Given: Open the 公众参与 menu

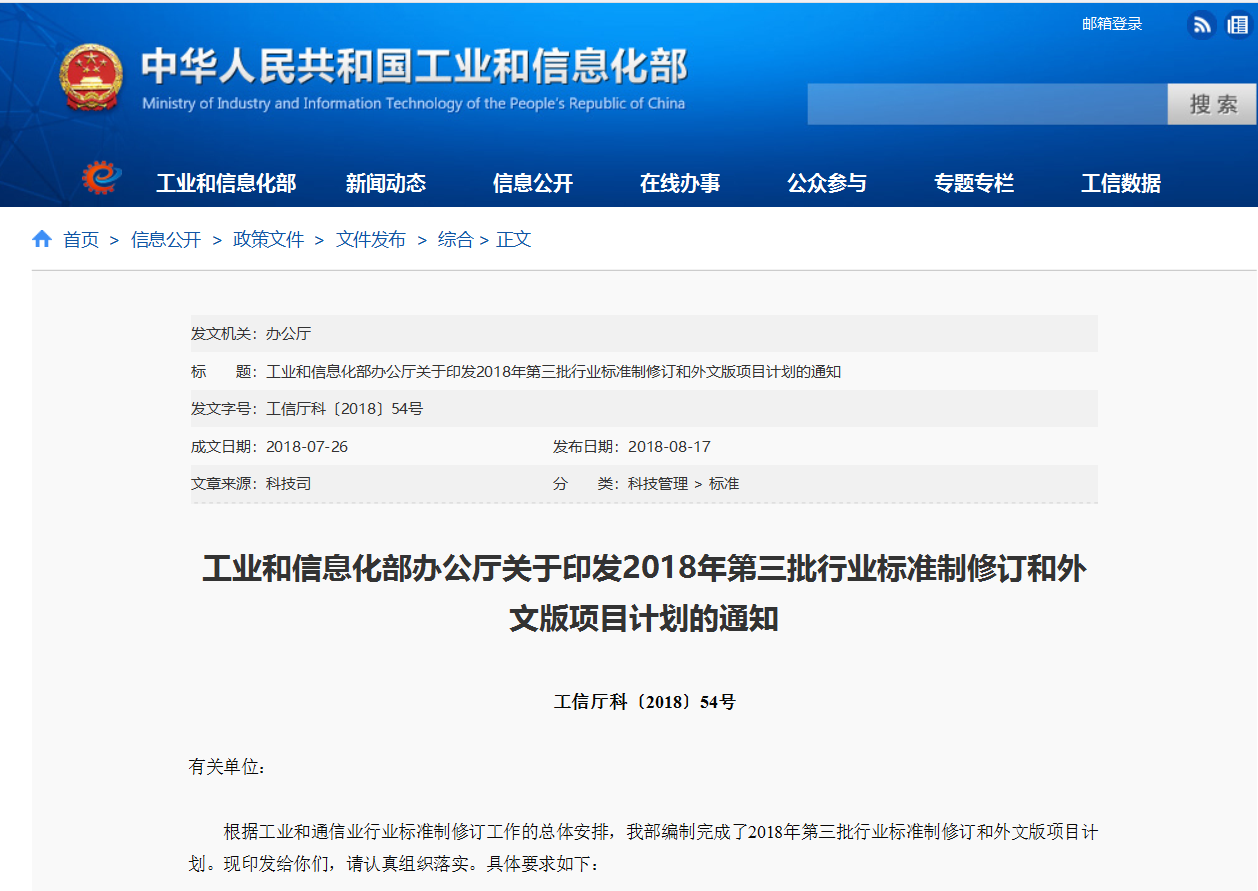Looking at the screenshot, I should point(827,183).
